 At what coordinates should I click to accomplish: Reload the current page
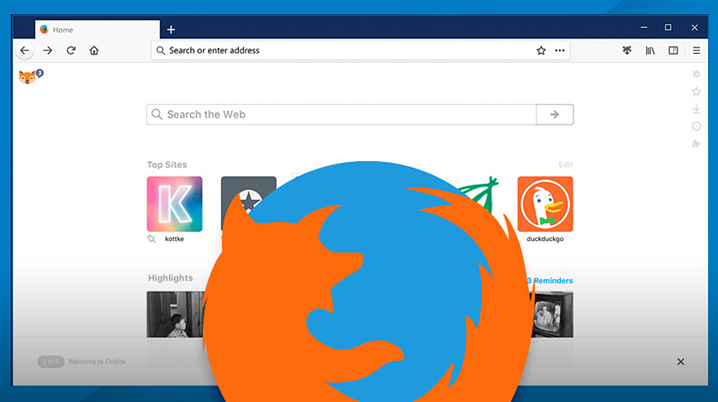pyautogui.click(x=71, y=50)
